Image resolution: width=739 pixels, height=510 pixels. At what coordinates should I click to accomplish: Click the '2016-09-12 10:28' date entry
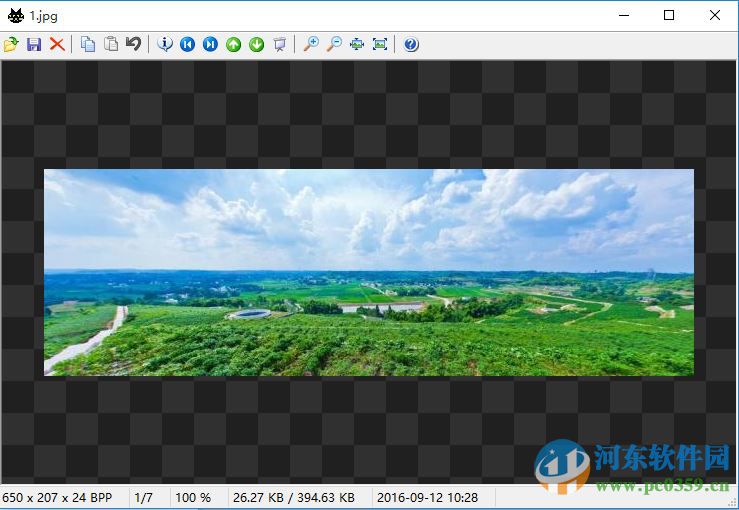point(427,498)
